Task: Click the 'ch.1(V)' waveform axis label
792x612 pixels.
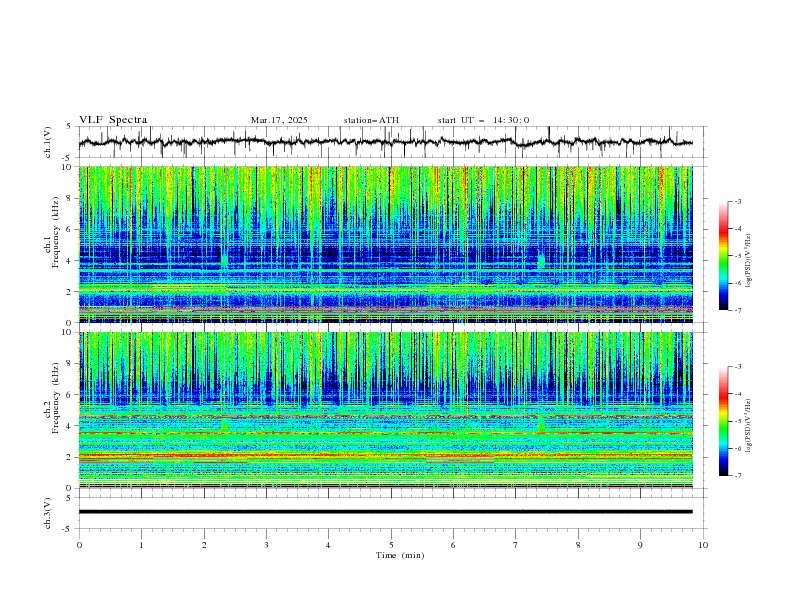Action: coord(48,142)
